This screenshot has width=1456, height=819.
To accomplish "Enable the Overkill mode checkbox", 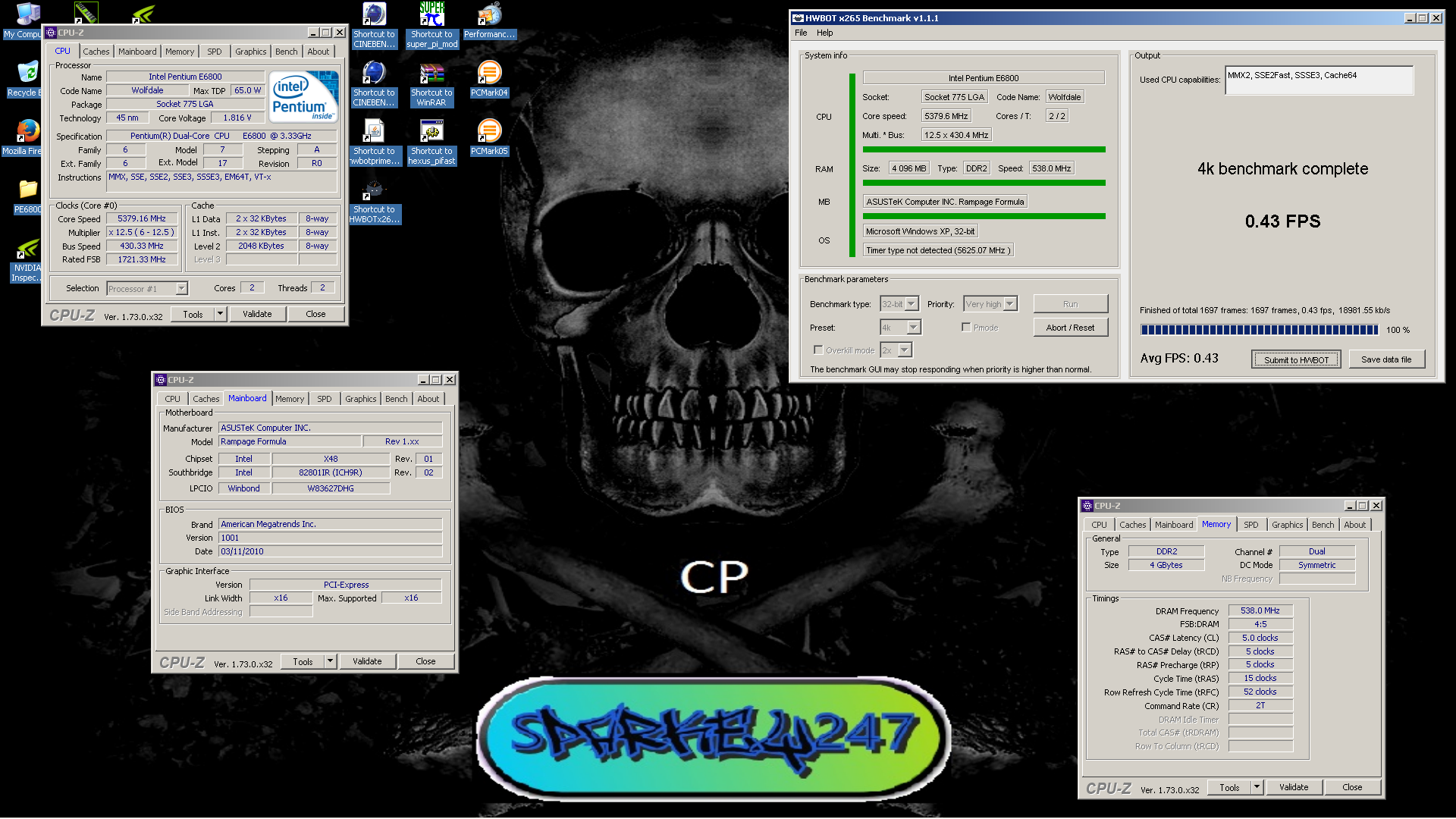I will tap(818, 350).
